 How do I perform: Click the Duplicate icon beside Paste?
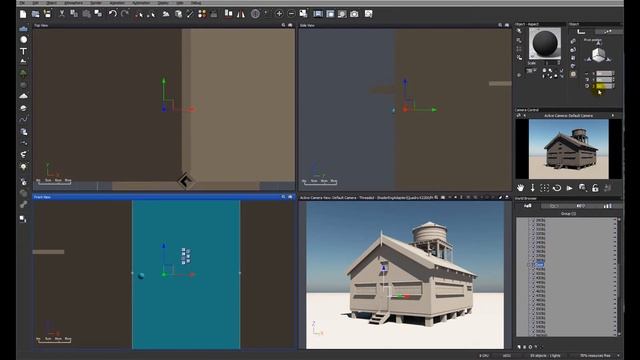point(98,14)
